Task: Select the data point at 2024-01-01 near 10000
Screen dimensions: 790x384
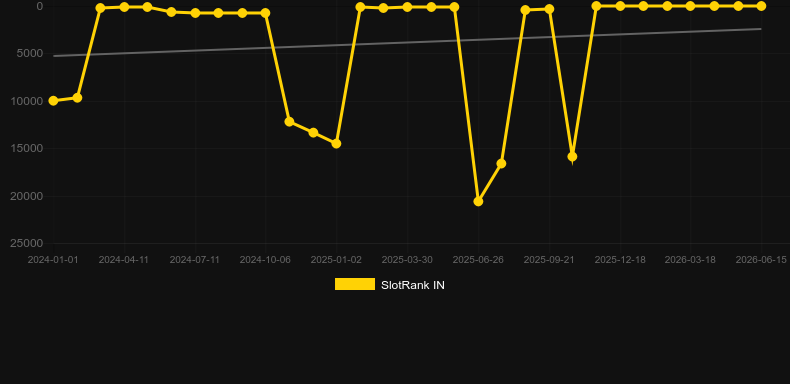Action: [x=53, y=101]
